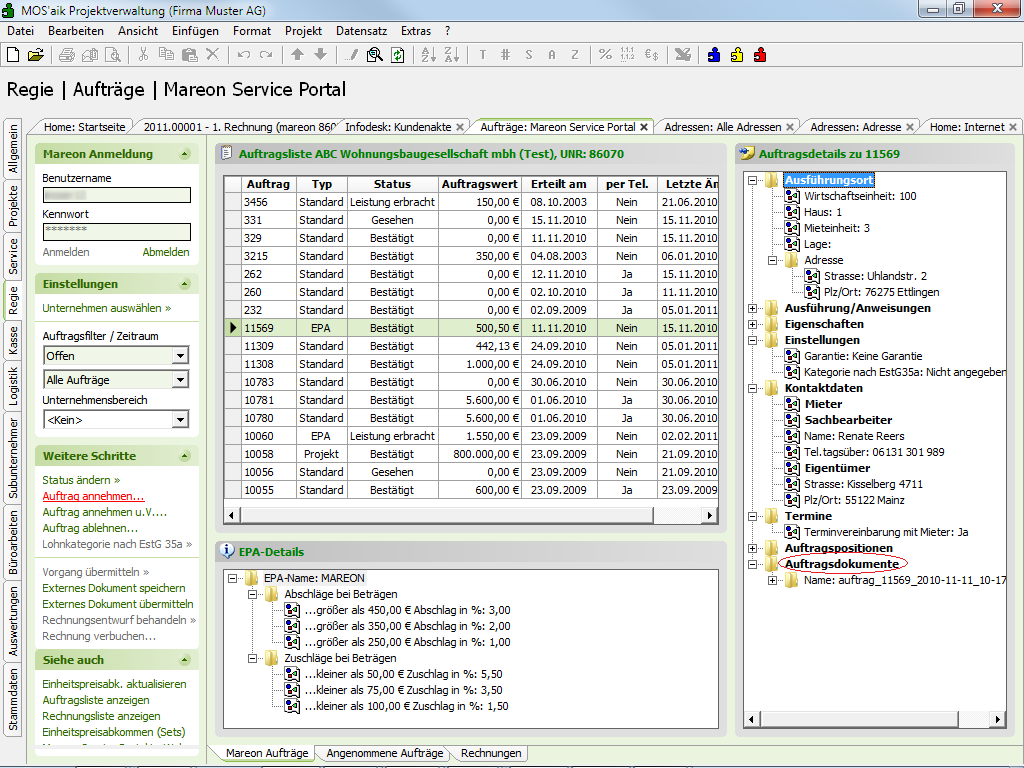Viewport: 1024px width, 768px height.
Task: Close the Infodesk: Kundenakte tab
Action: tap(460, 127)
